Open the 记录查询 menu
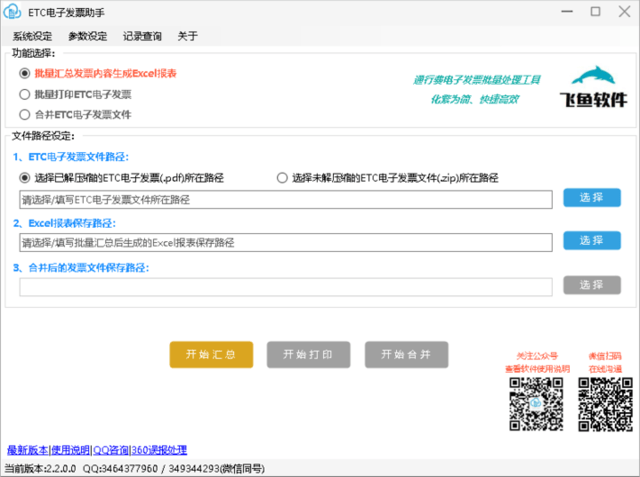 (x=142, y=36)
